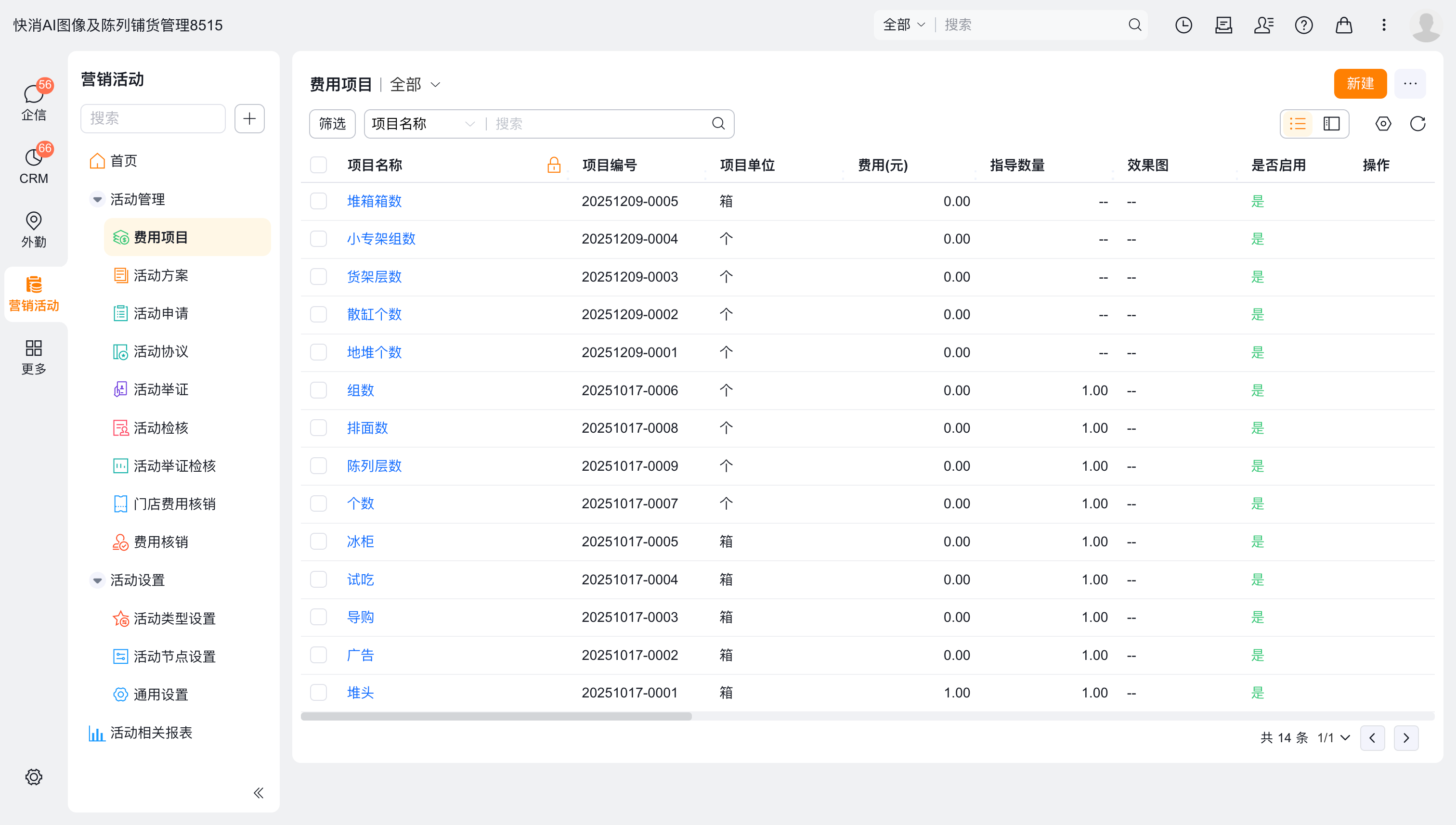Viewport: 1456px width, 825px height.
Task: Check the box for the 货架层数 row
Action: click(319, 276)
